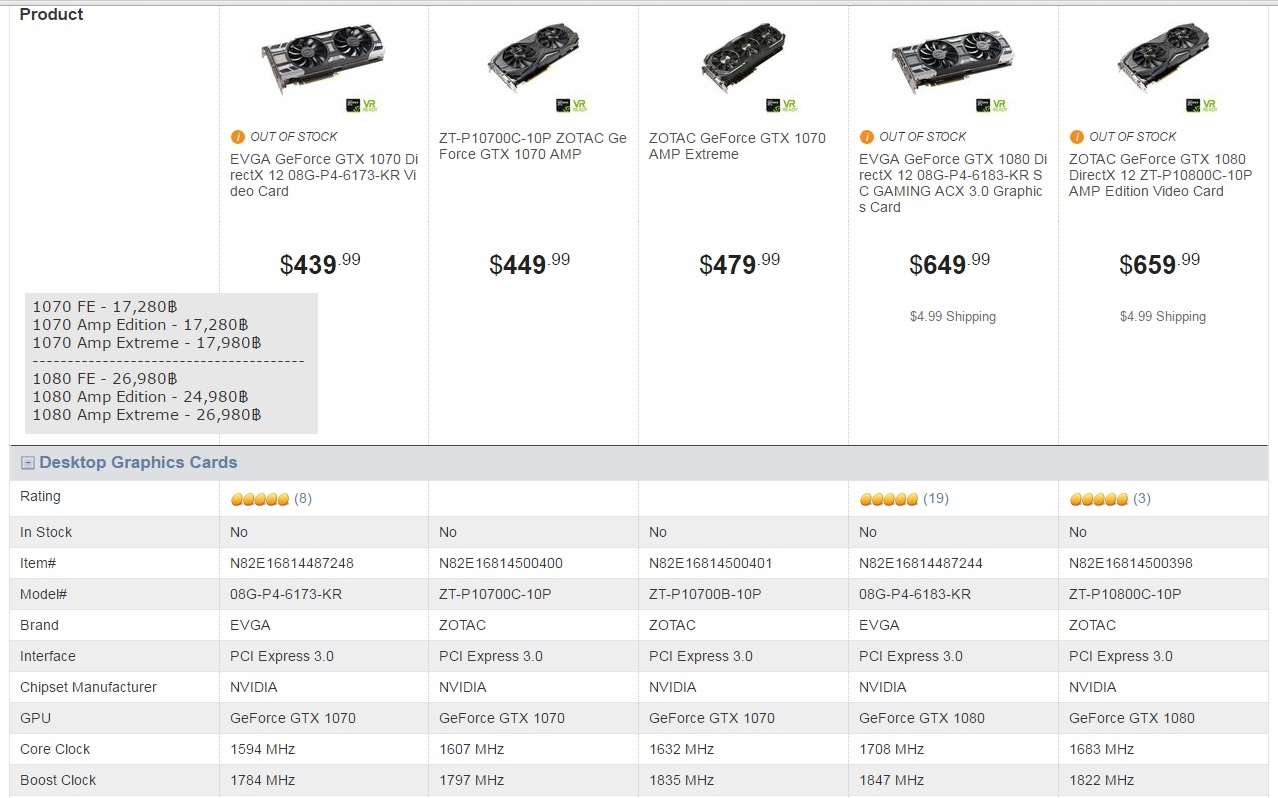The width and height of the screenshot is (1278, 798).
Task: Click the five-star rating for EVGA GTX 1070
Action: (x=260, y=499)
